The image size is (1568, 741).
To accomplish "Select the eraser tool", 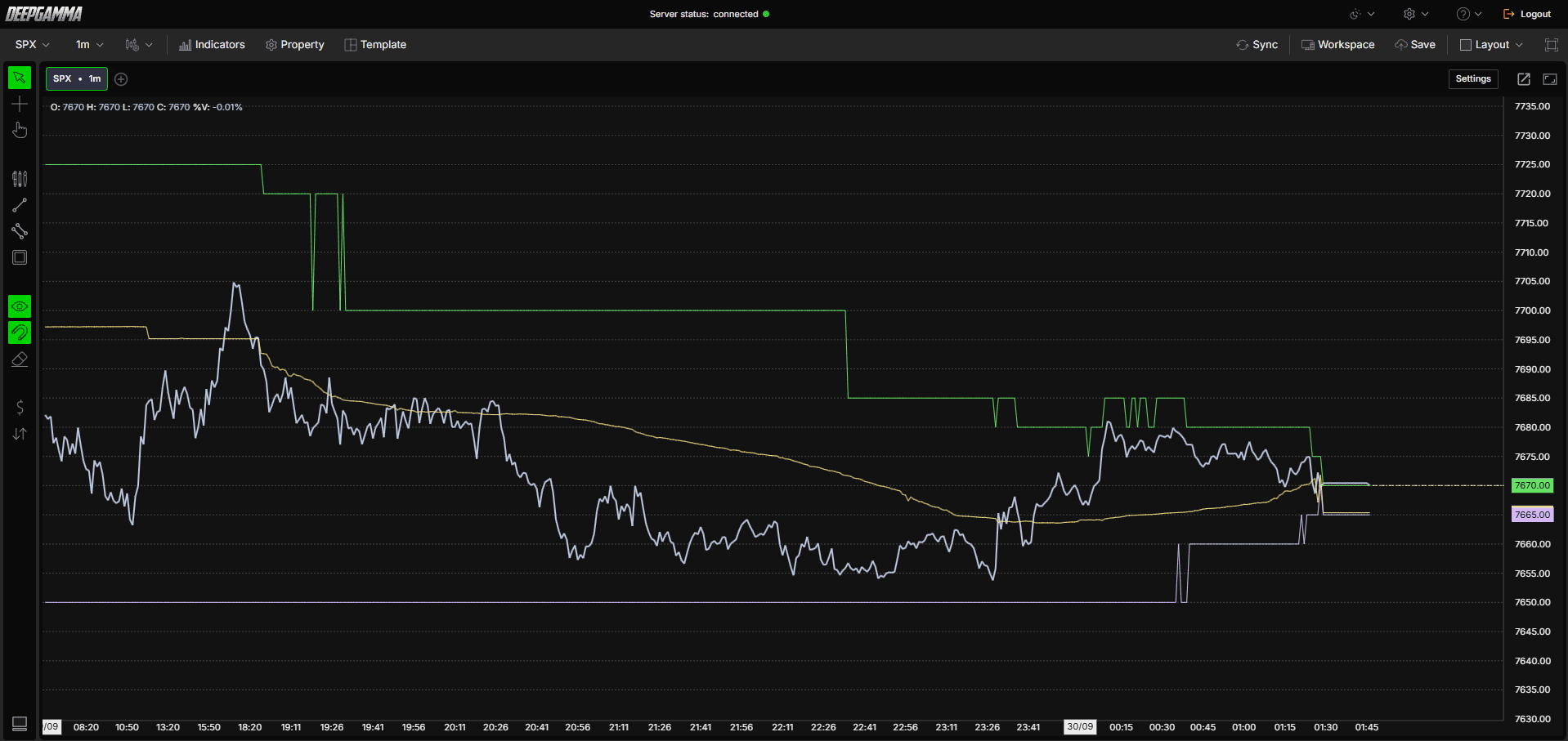I will pos(20,359).
